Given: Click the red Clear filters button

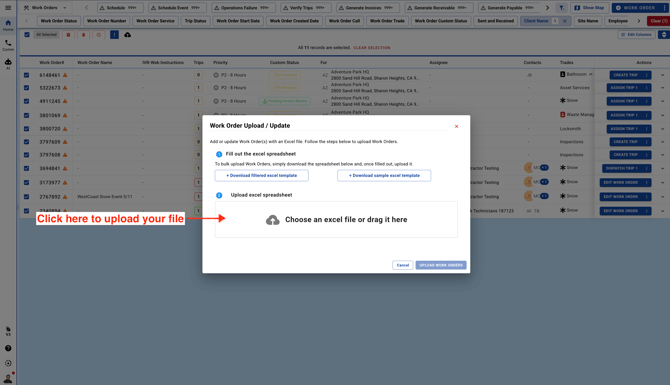Looking at the screenshot, I should (658, 21).
